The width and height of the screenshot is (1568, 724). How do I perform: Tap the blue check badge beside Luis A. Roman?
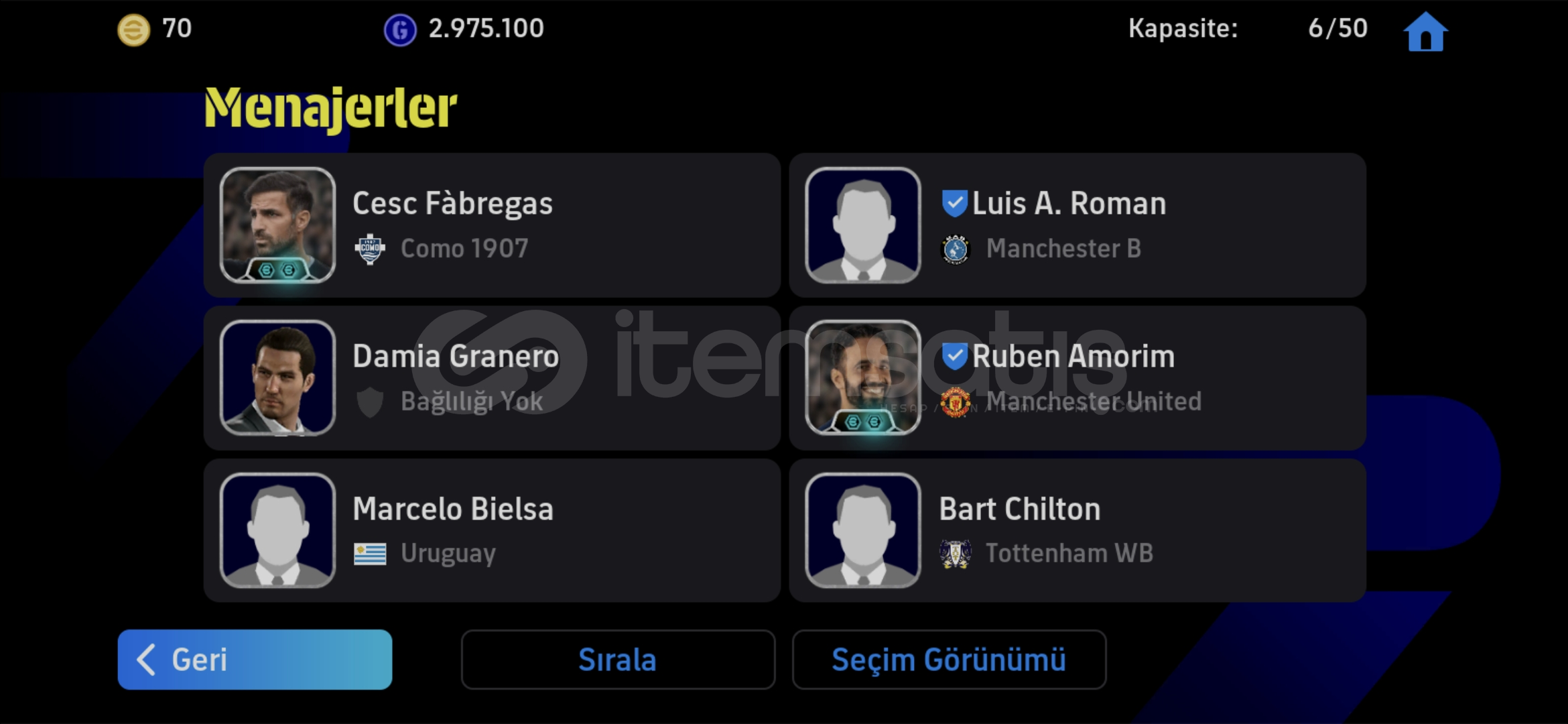click(x=954, y=204)
